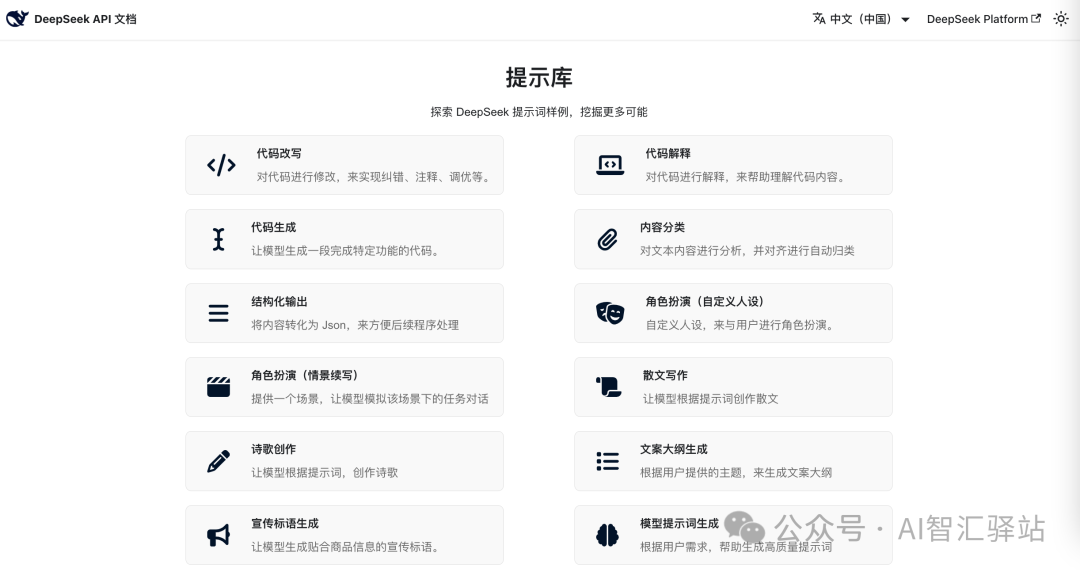The image size is (1080, 572).
Task: Expand the 中文（中国）language dropdown arrow
Action: (x=905, y=19)
